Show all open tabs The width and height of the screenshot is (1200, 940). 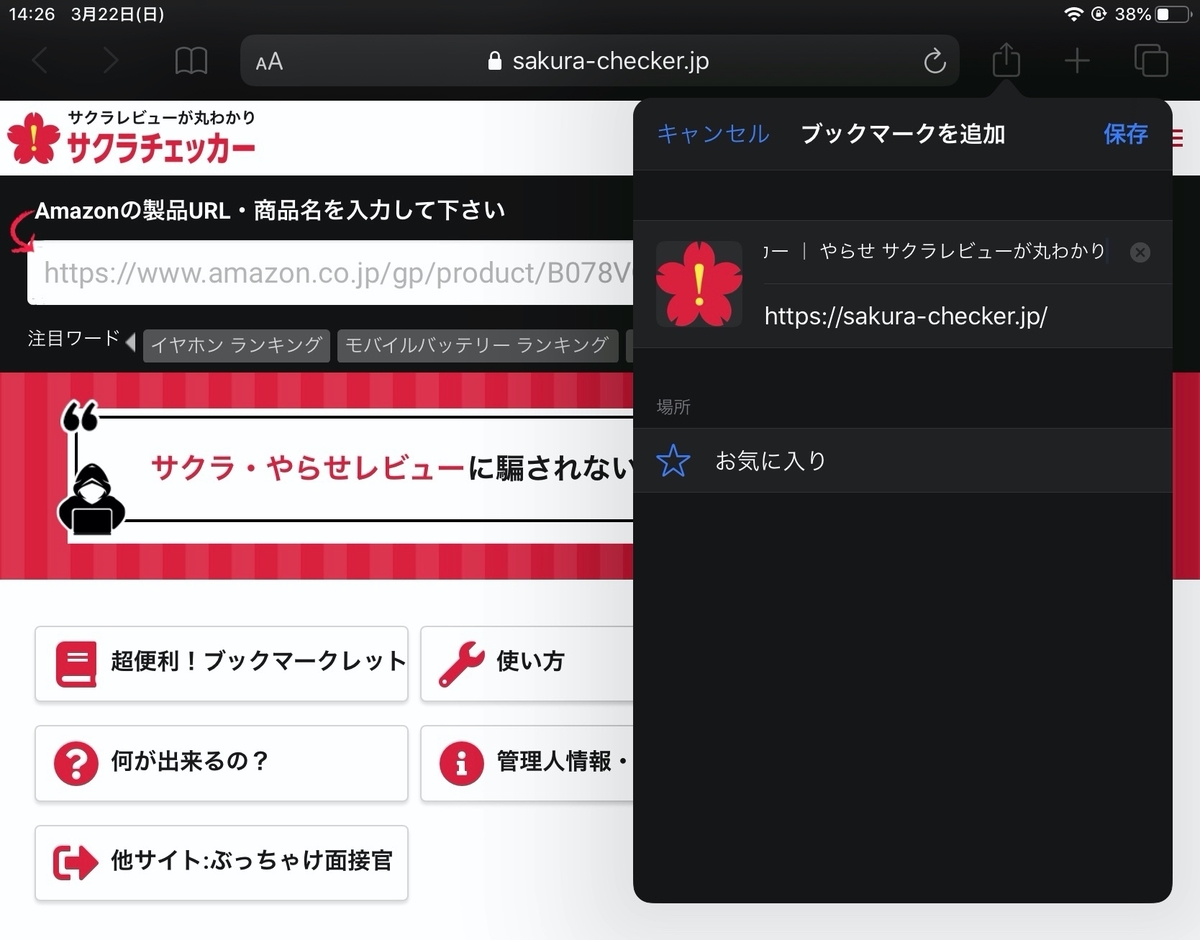click(1151, 60)
